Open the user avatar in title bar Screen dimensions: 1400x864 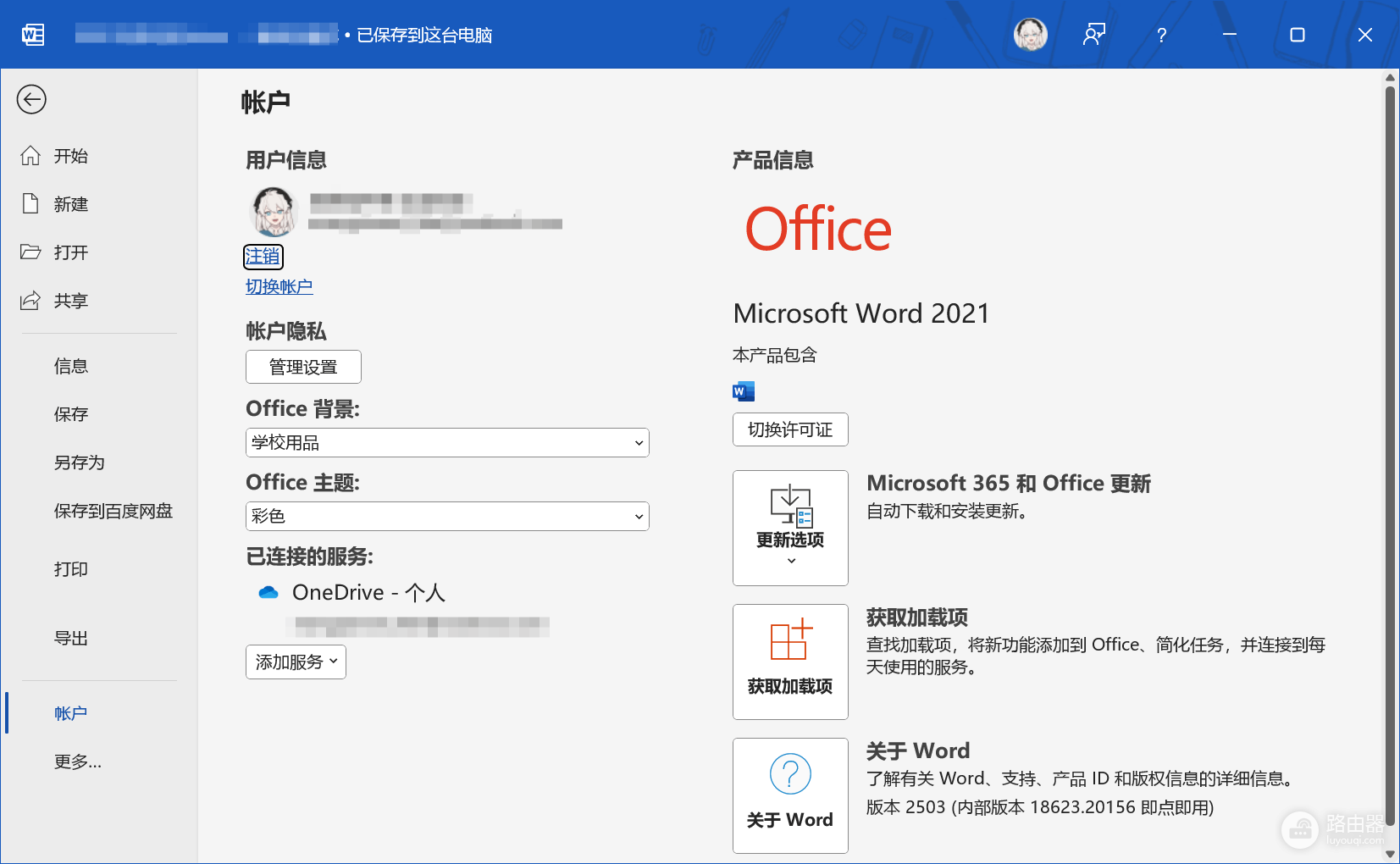point(1031,35)
